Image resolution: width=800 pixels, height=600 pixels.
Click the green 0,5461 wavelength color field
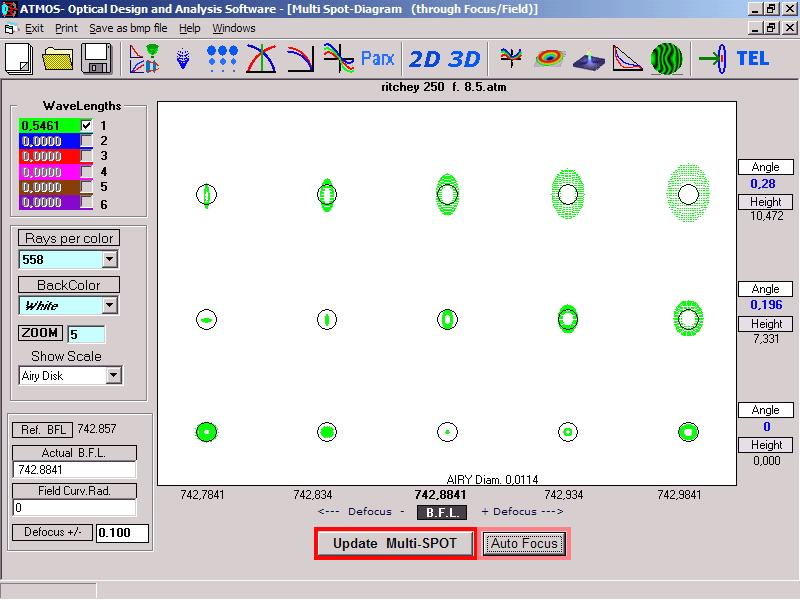pos(48,125)
